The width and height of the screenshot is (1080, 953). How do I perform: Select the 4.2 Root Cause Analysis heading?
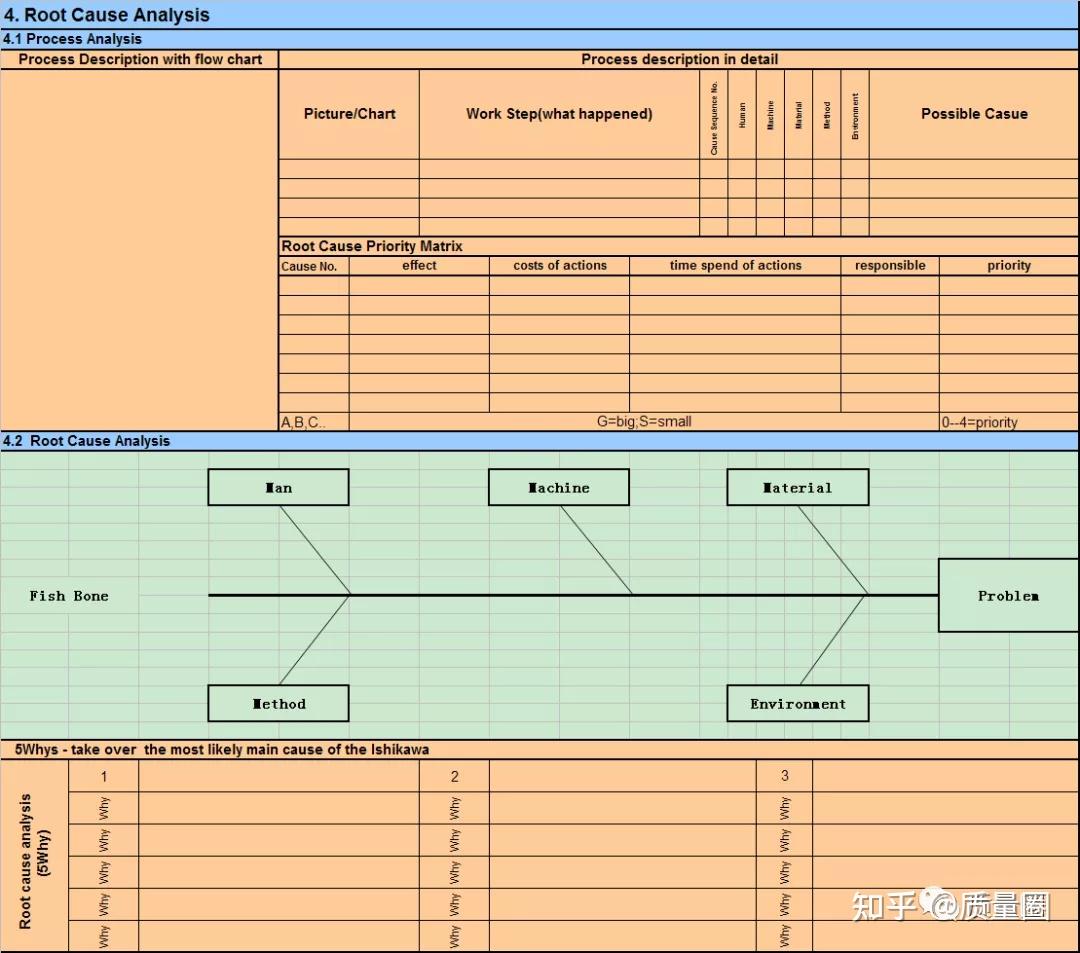pyautogui.click(x=86, y=441)
